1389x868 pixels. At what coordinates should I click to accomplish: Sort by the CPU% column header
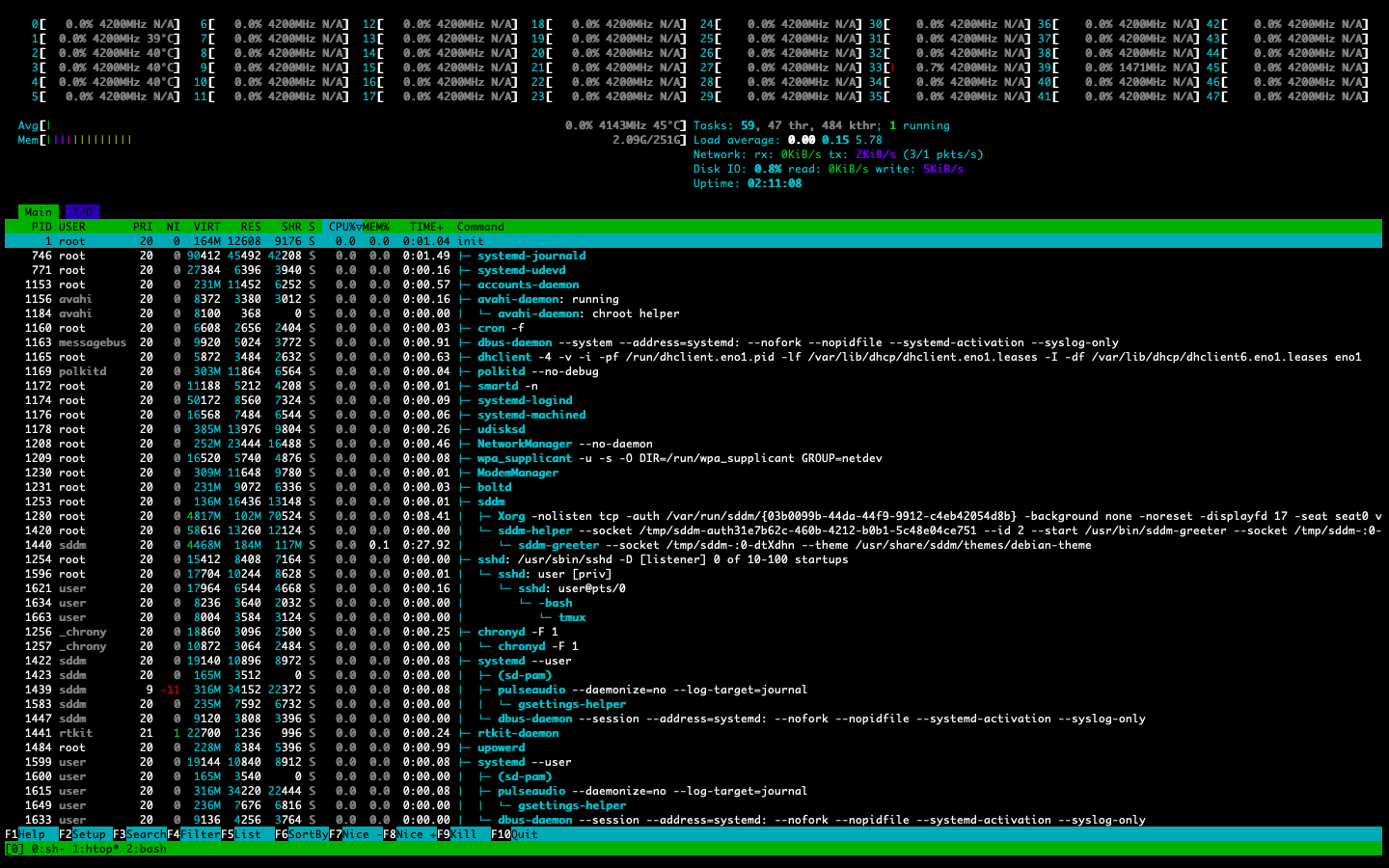pyautogui.click(x=344, y=227)
